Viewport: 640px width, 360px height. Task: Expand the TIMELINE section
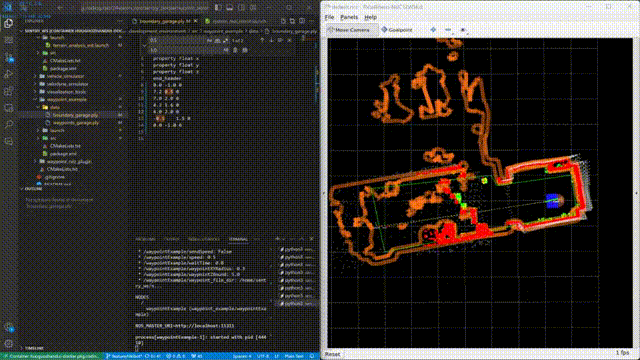point(33,349)
